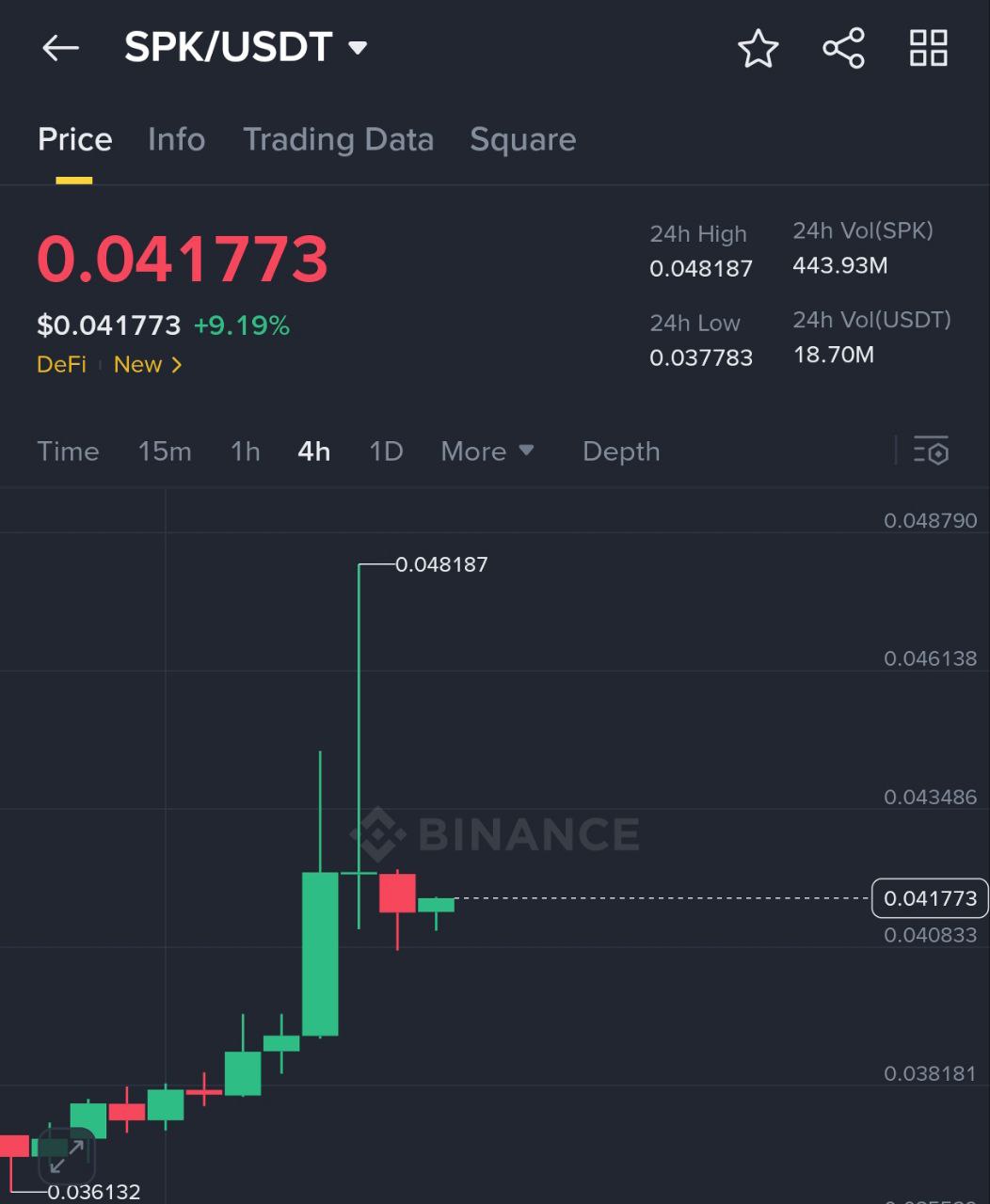Expand the More timeframes dropdown
Viewport: 990px width, 1204px height.
tap(487, 451)
